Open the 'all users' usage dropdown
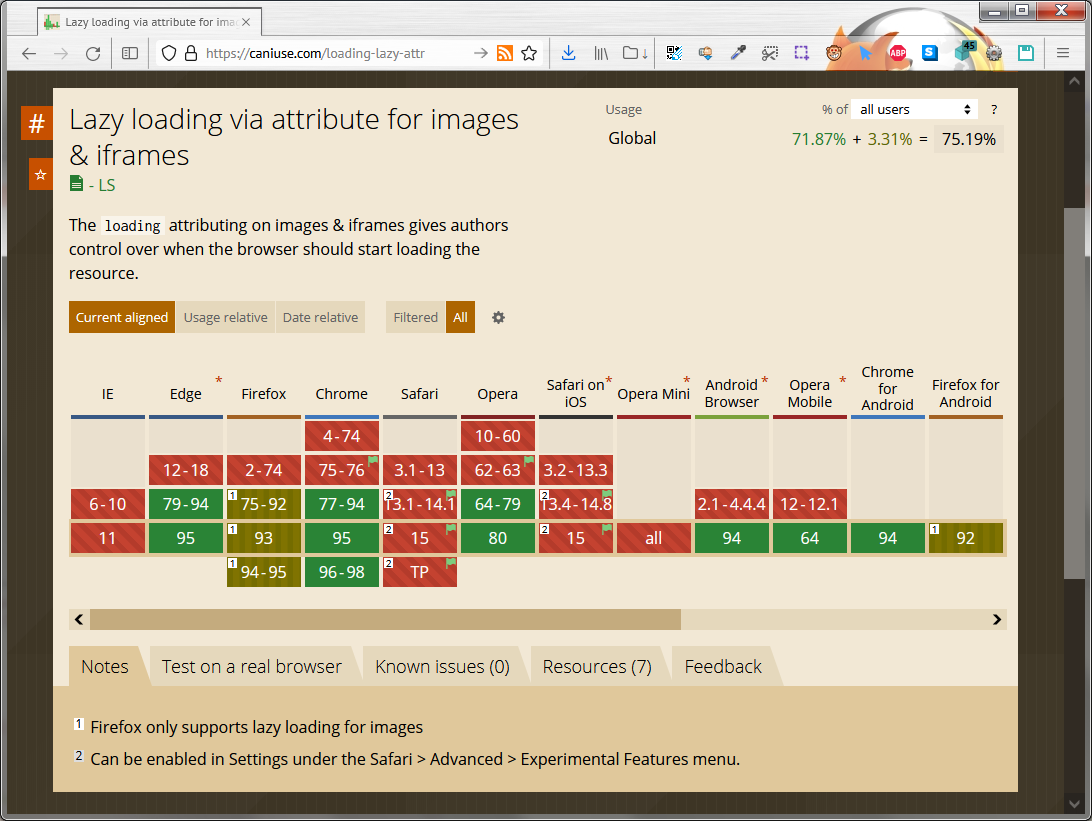 pos(914,109)
